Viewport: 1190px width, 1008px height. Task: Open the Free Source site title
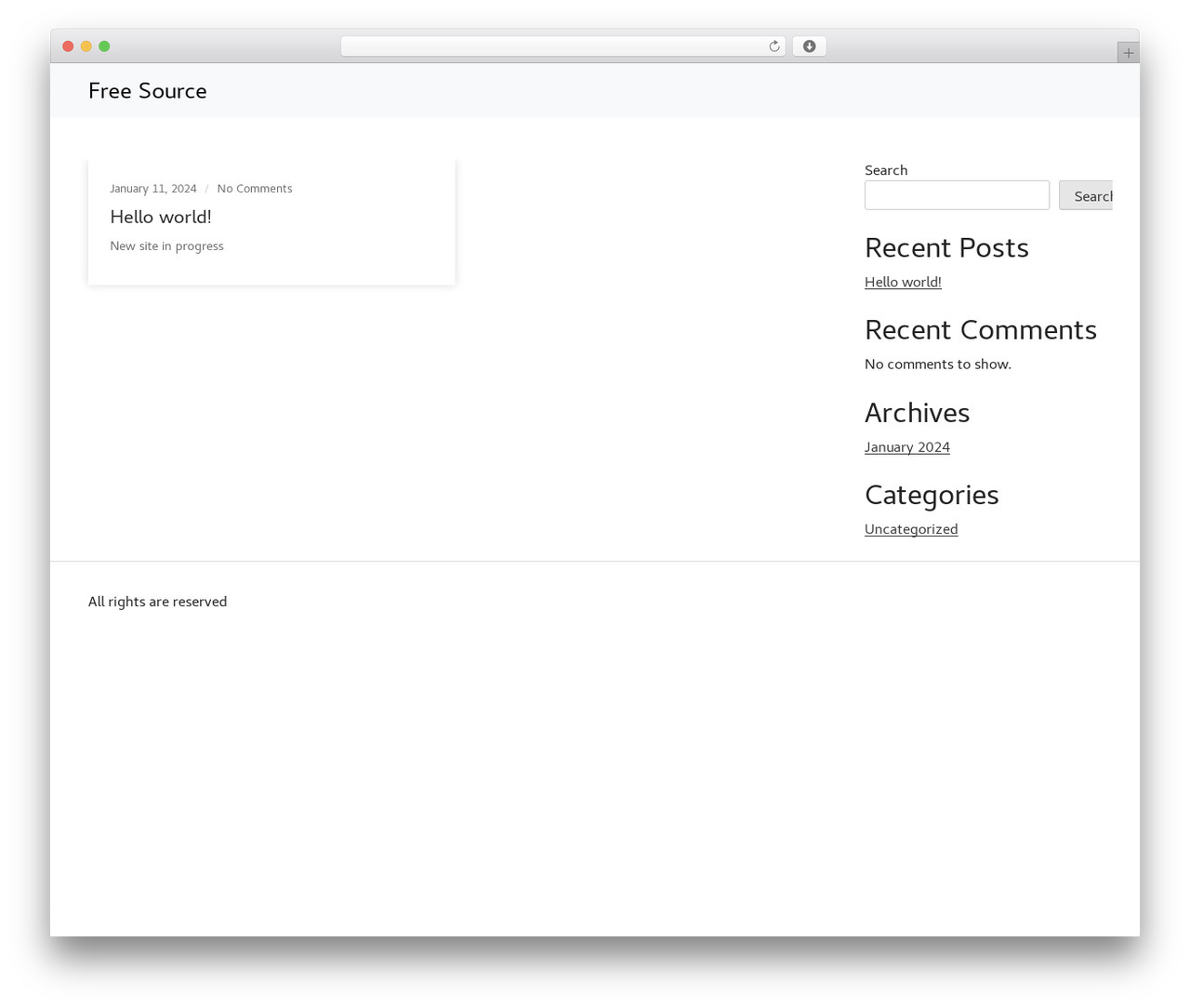148,91
